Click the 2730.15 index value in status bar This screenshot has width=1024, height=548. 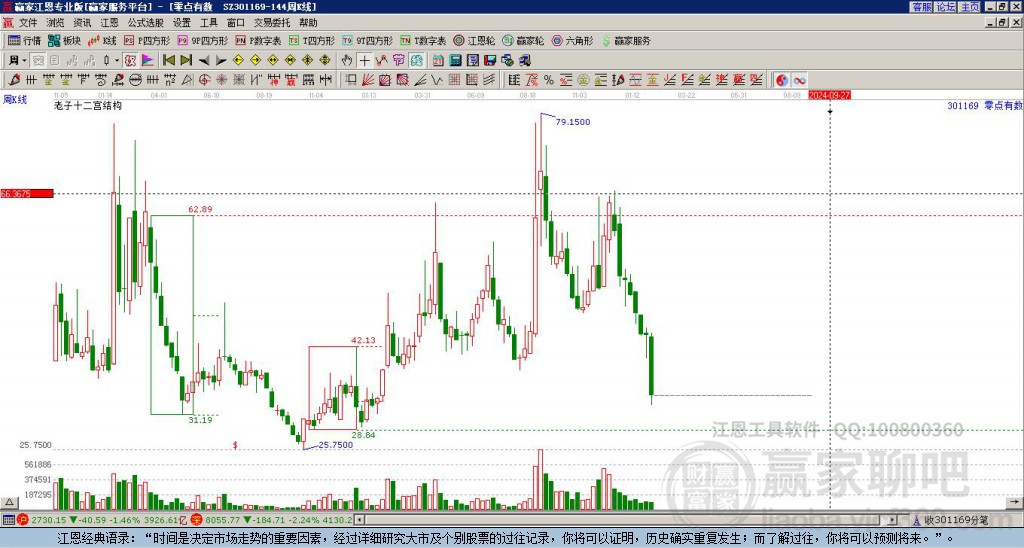pos(49,520)
